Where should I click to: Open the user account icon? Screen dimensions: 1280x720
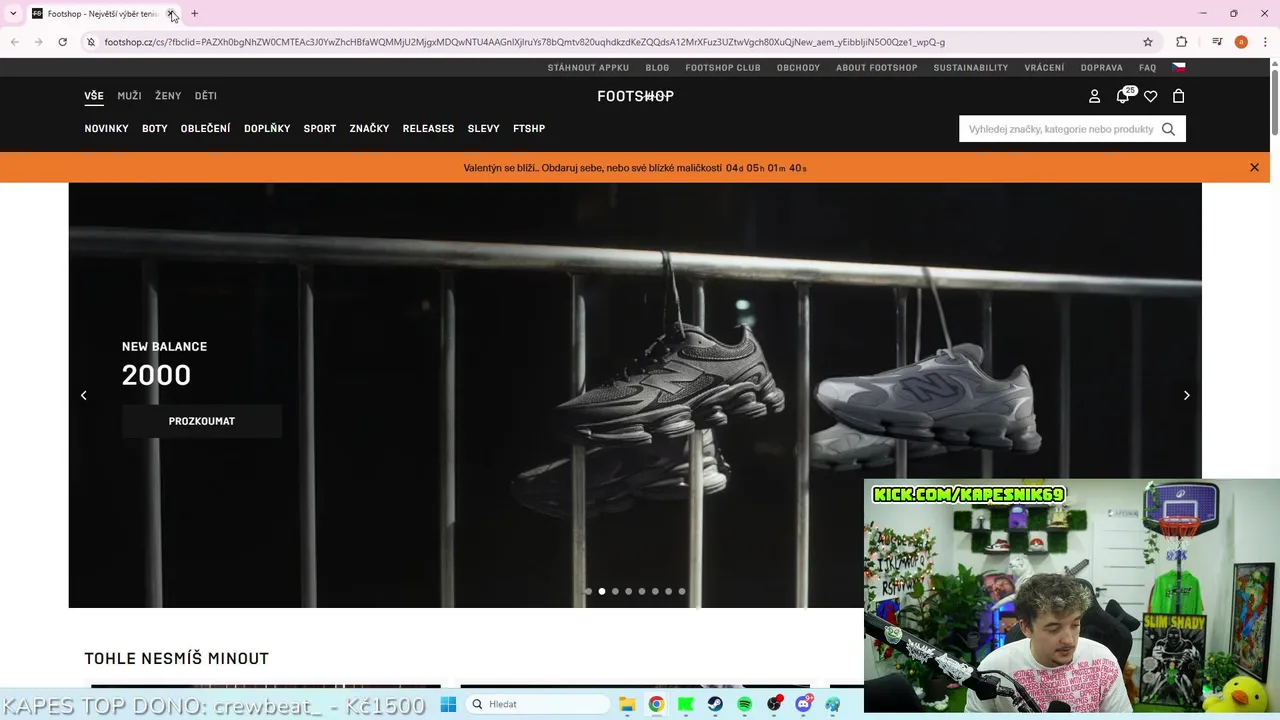click(x=1094, y=96)
